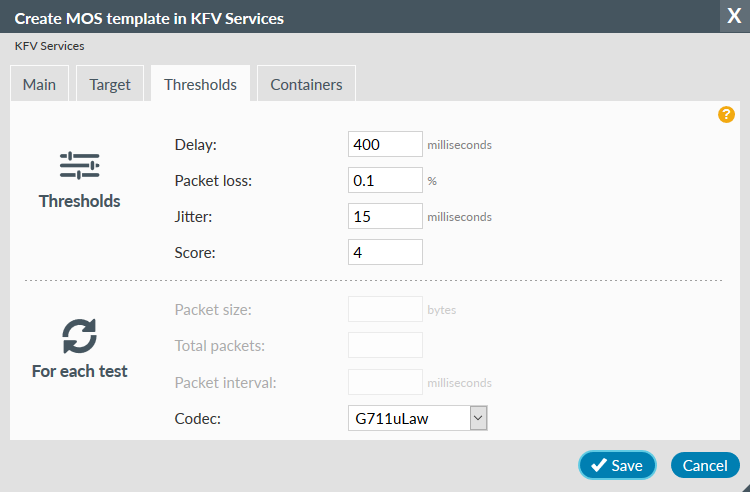Click the checkmark icon on Save
The width and height of the screenshot is (750, 492).
click(599, 465)
